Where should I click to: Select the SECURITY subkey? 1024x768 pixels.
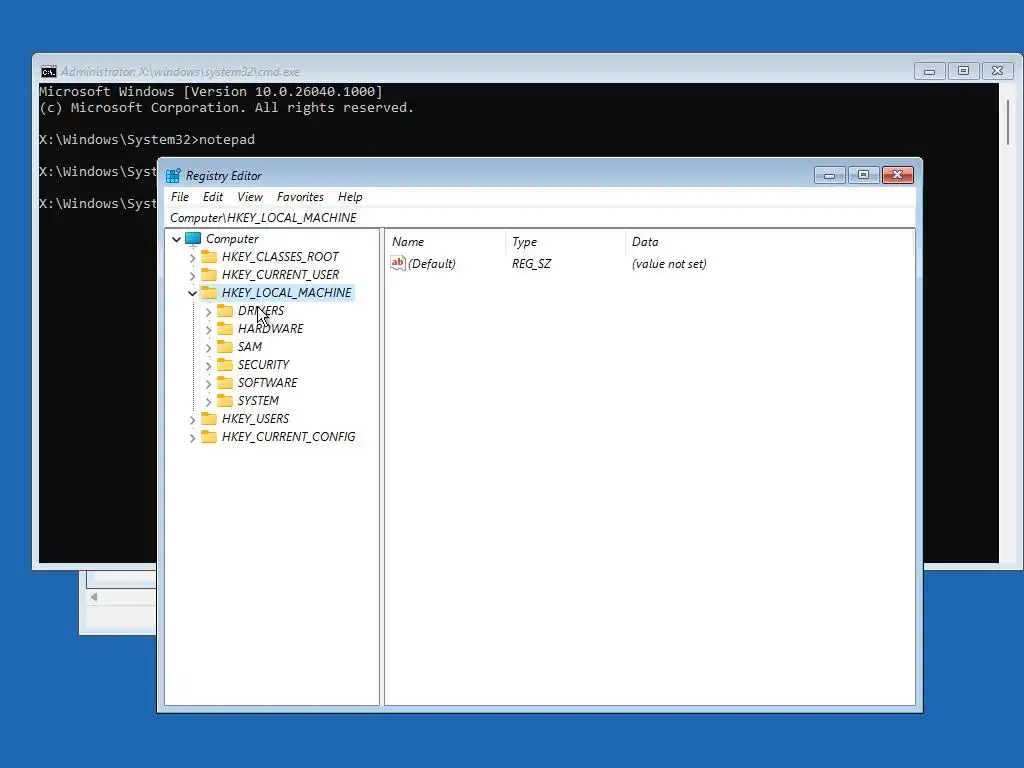coord(263,364)
